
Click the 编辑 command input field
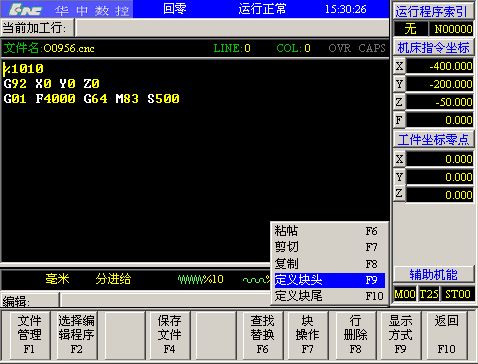coord(166,301)
